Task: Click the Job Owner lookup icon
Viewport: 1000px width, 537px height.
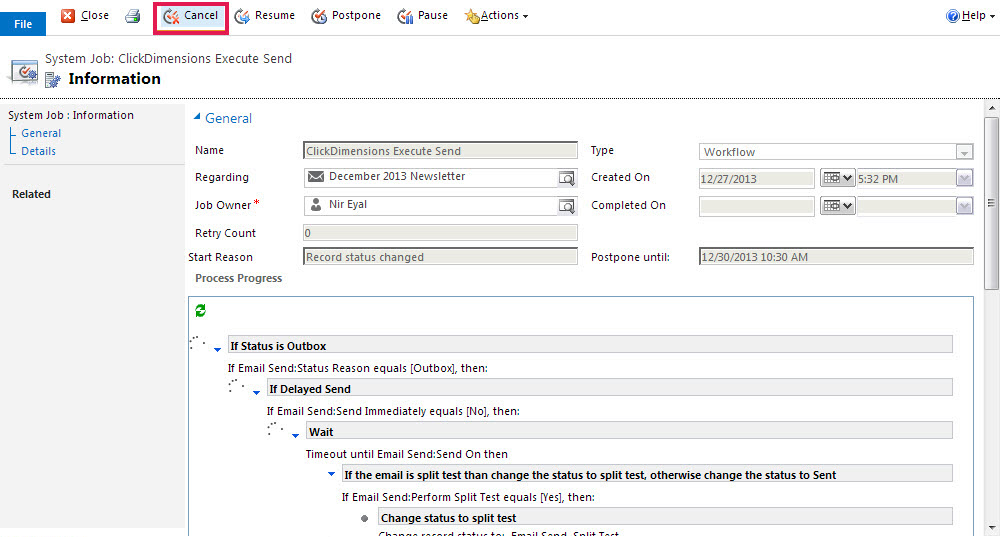Action: (566, 206)
